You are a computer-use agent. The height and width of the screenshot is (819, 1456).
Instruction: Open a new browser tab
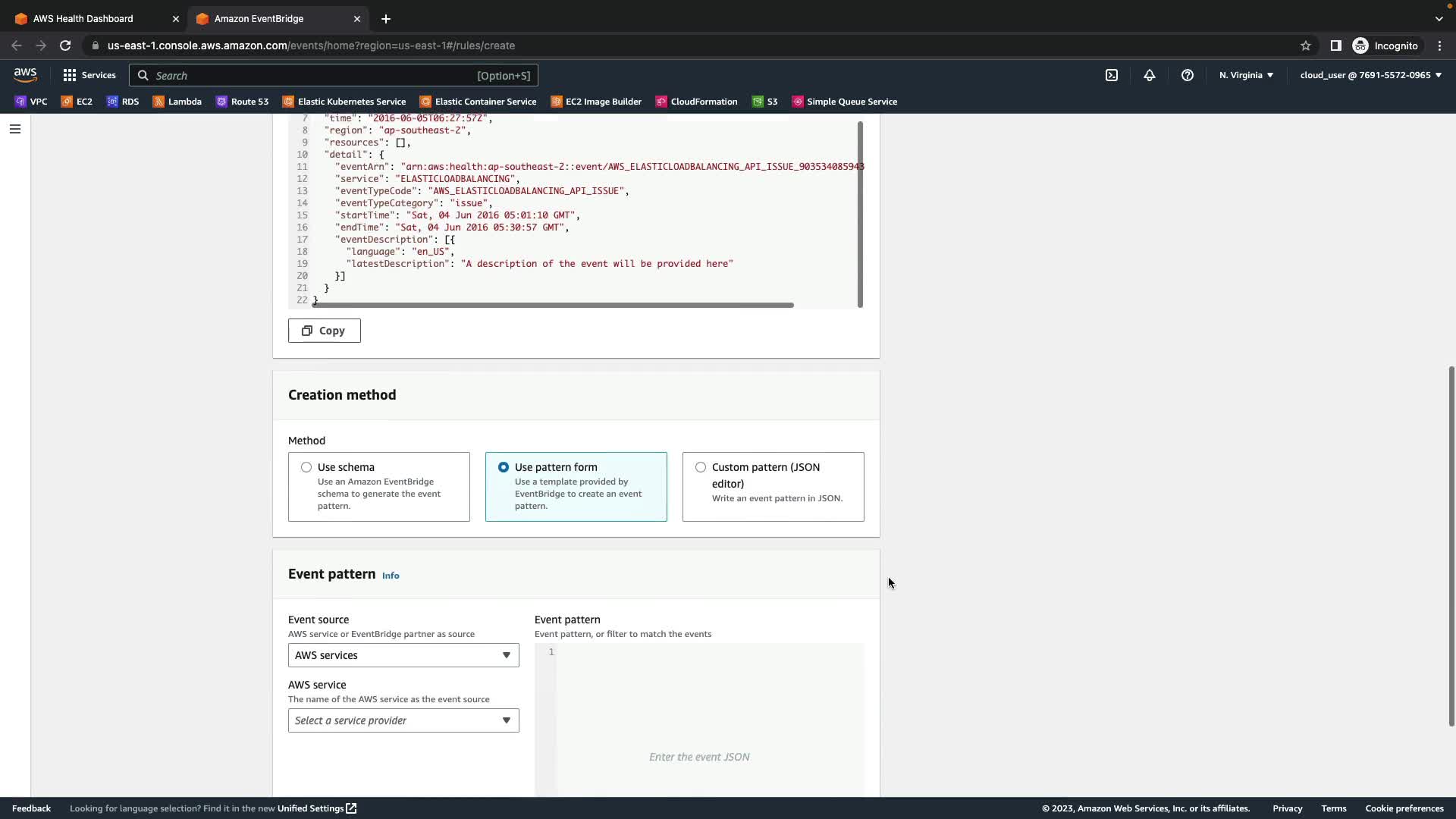(x=386, y=19)
